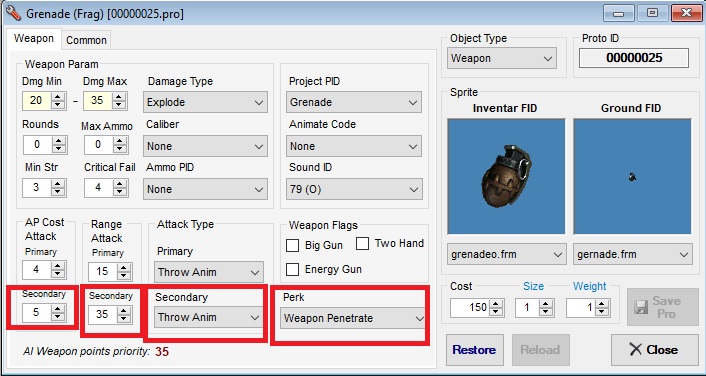Image resolution: width=706 pixels, height=376 pixels.
Task: Open Secondary Attack Type dropdown
Action: [209, 317]
